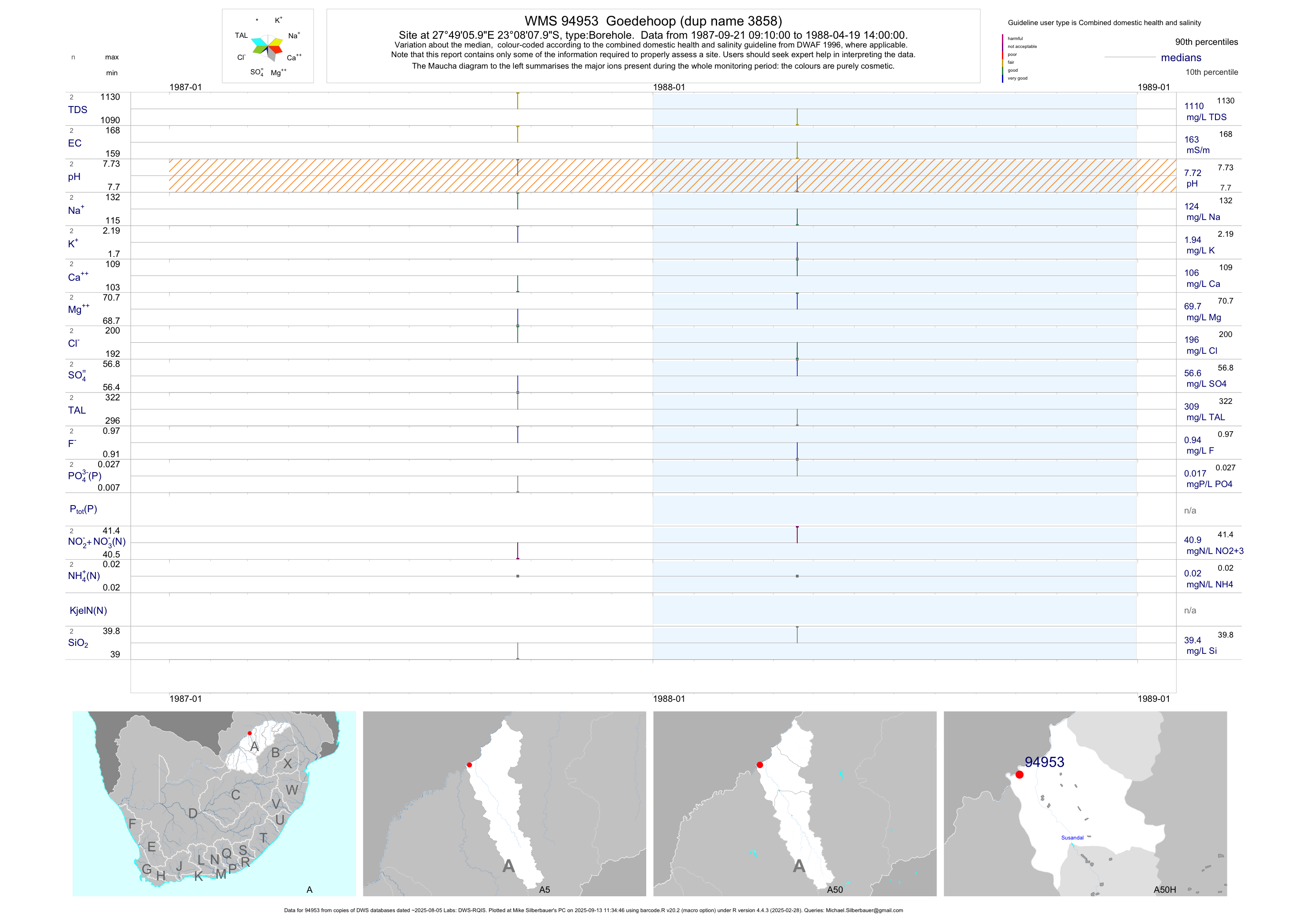Click the Susandal place label on map
The width and height of the screenshot is (1307, 924).
point(1072,837)
